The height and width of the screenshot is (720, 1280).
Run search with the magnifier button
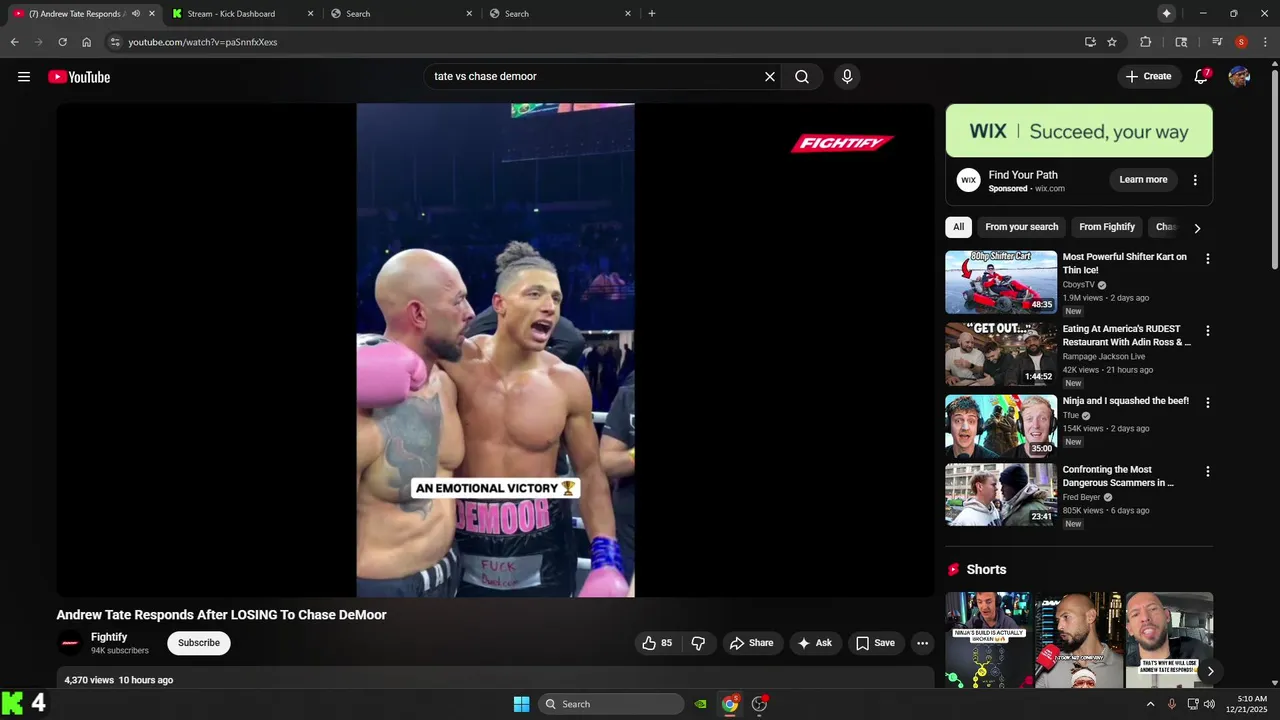(x=802, y=77)
